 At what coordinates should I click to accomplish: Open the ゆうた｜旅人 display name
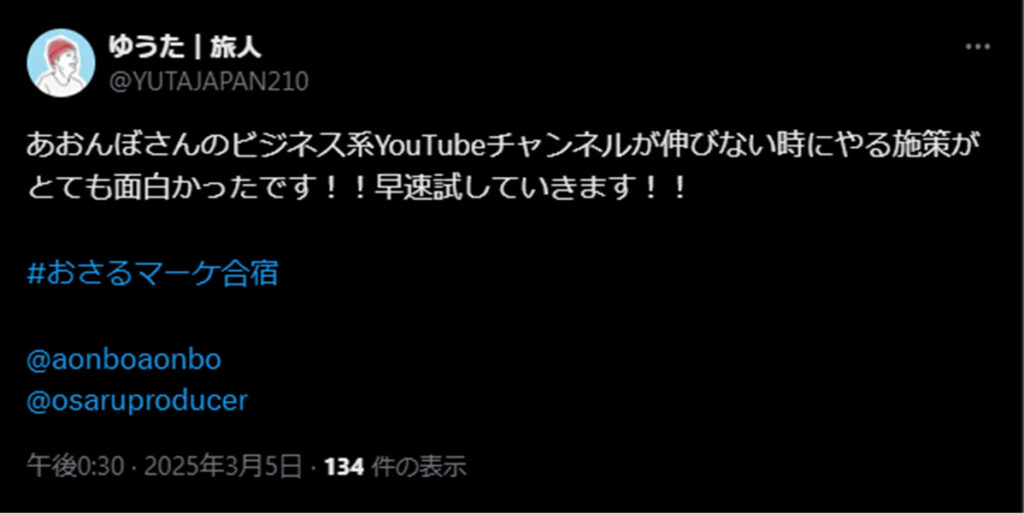tap(185, 46)
